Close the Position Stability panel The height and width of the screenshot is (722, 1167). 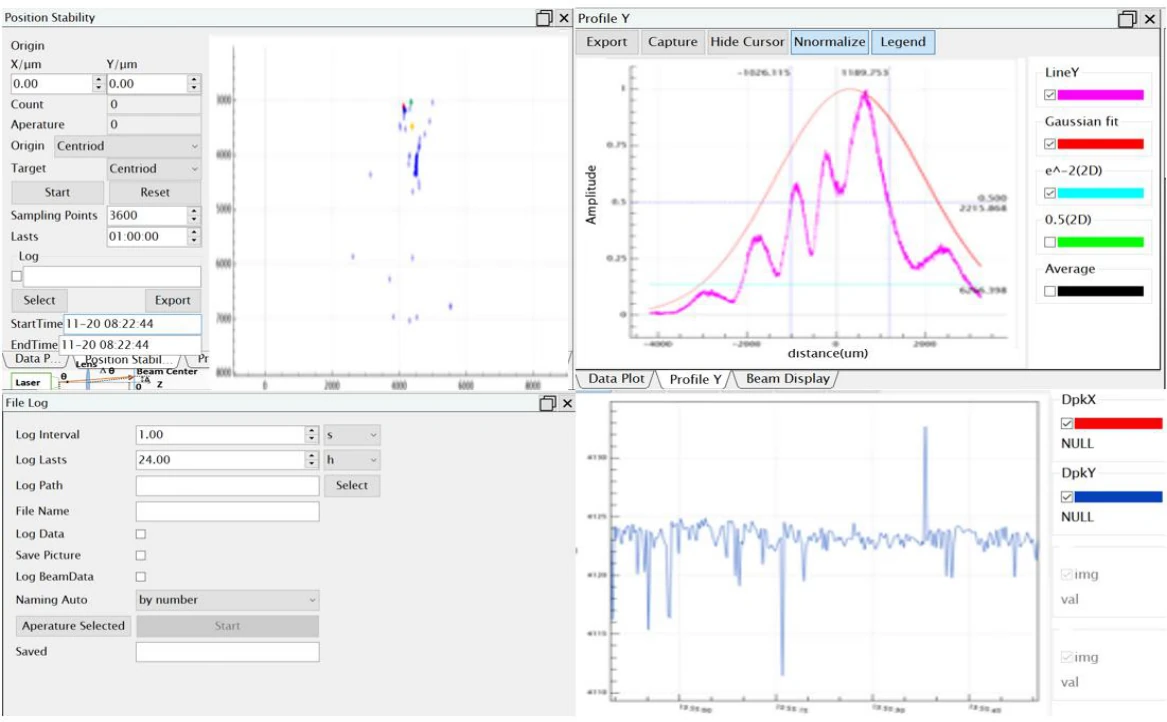point(563,18)
